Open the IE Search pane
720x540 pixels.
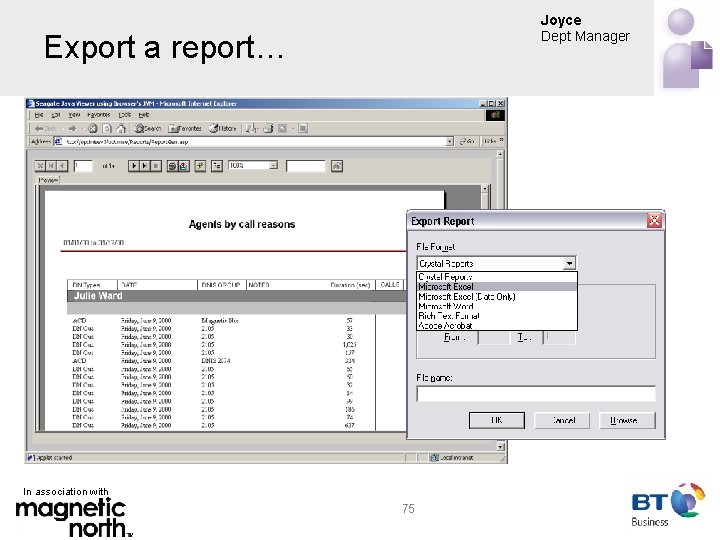click(147, 129)
